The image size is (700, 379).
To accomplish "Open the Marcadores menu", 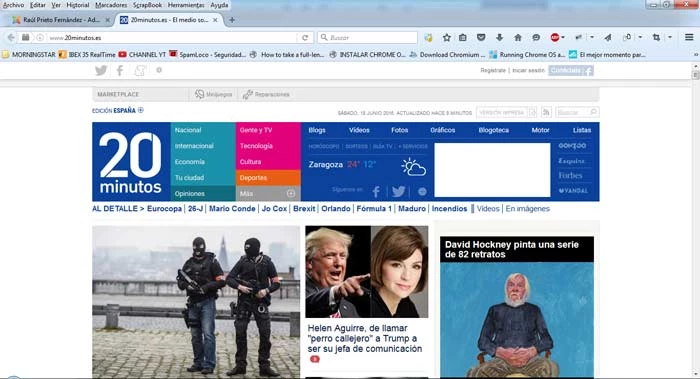I will (111, 5).
